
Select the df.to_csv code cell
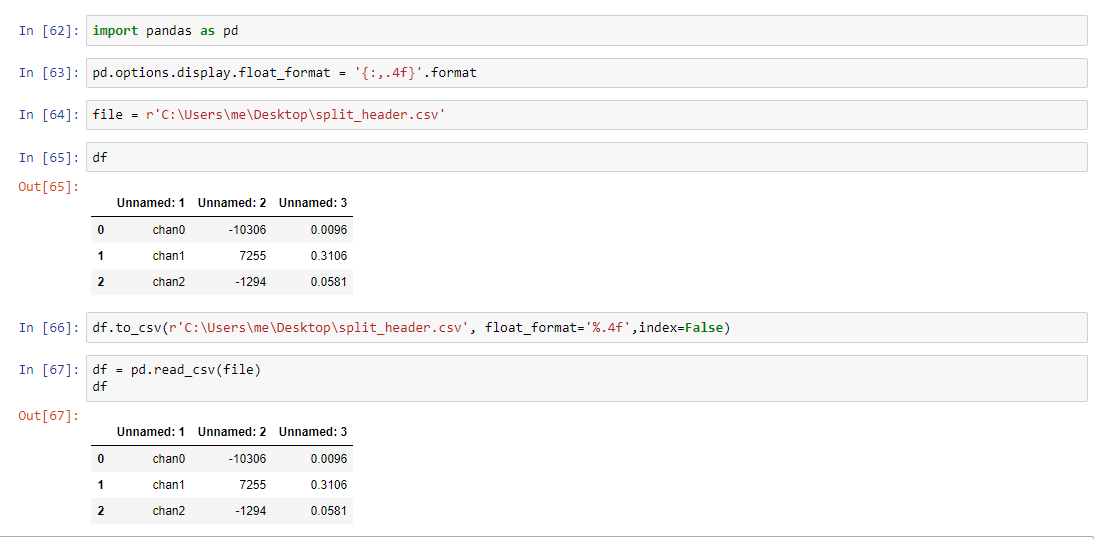click(x=586, y=327)
